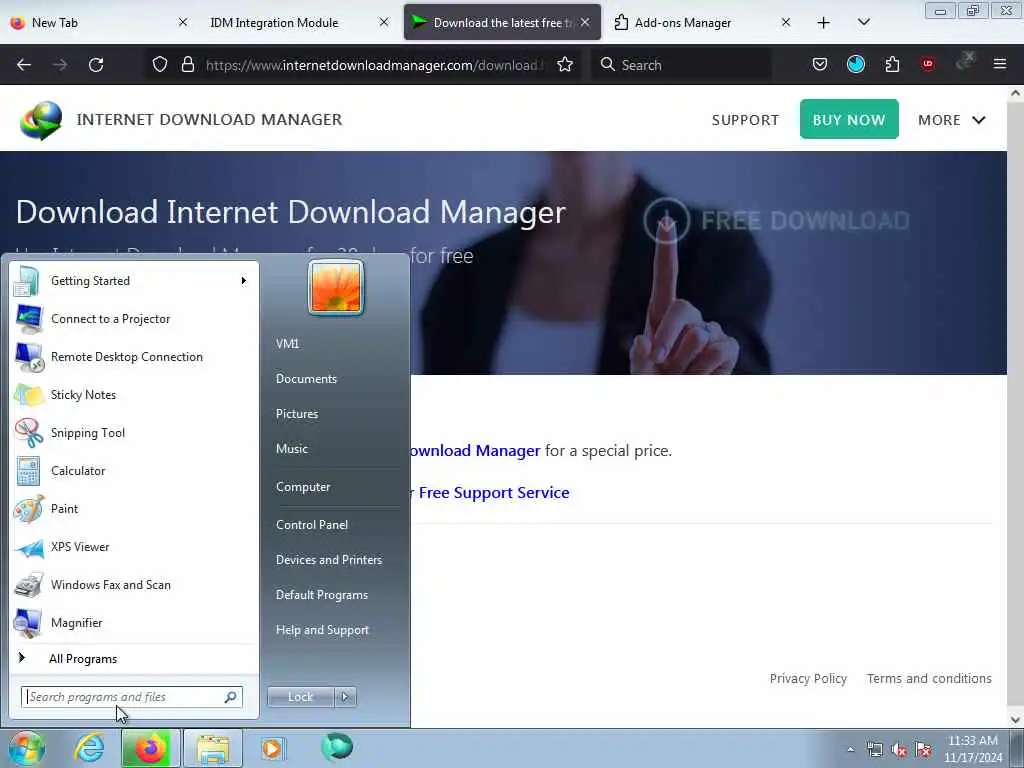The height and width of the screenshot is (768, 1024).
Task: Open Documents from Start menu
Action: click(x=306, y=379)
